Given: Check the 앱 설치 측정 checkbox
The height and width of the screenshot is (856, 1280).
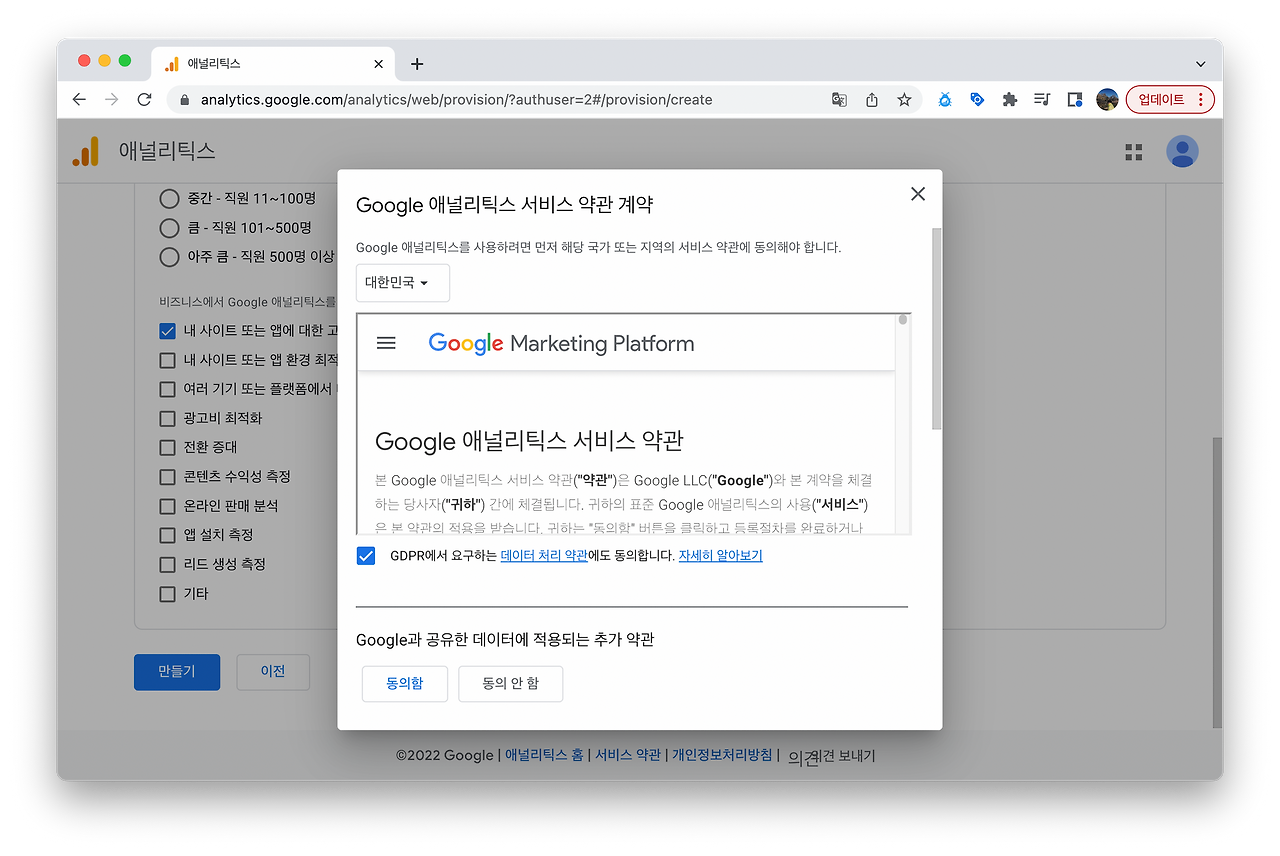Looking at the screenshot, I should pyautogui.click(x=168, y=535).
